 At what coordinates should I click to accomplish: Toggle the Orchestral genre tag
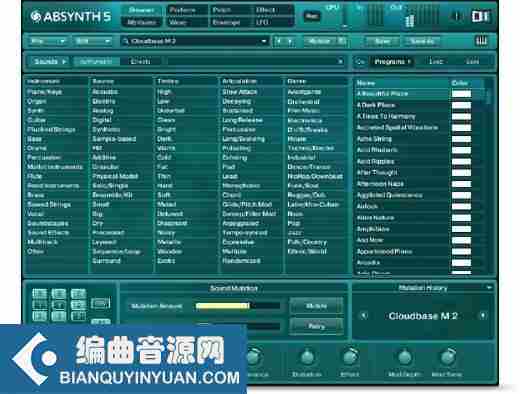(304, 101)
